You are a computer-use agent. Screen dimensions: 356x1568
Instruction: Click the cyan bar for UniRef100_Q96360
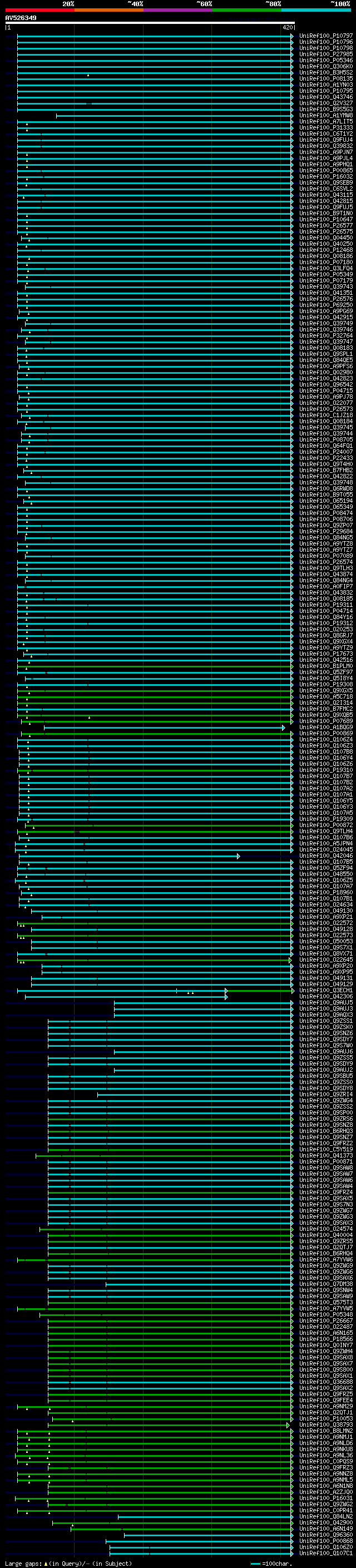click(207, 1535)
